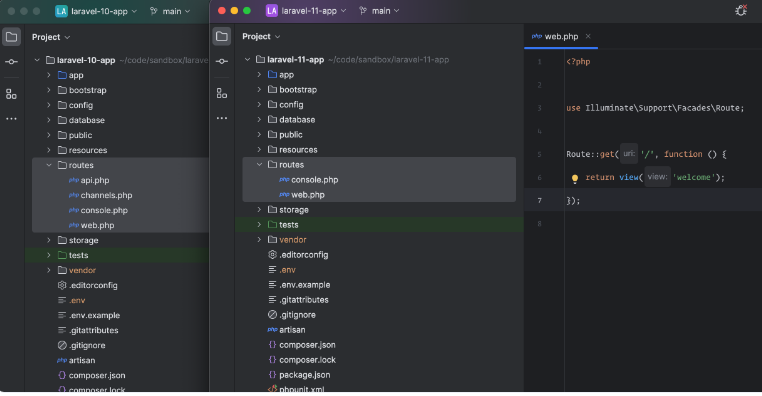Viewport: 762px width, 396px height.
Task: Expand resources folder in laravel-11-app
Action: 259,150
